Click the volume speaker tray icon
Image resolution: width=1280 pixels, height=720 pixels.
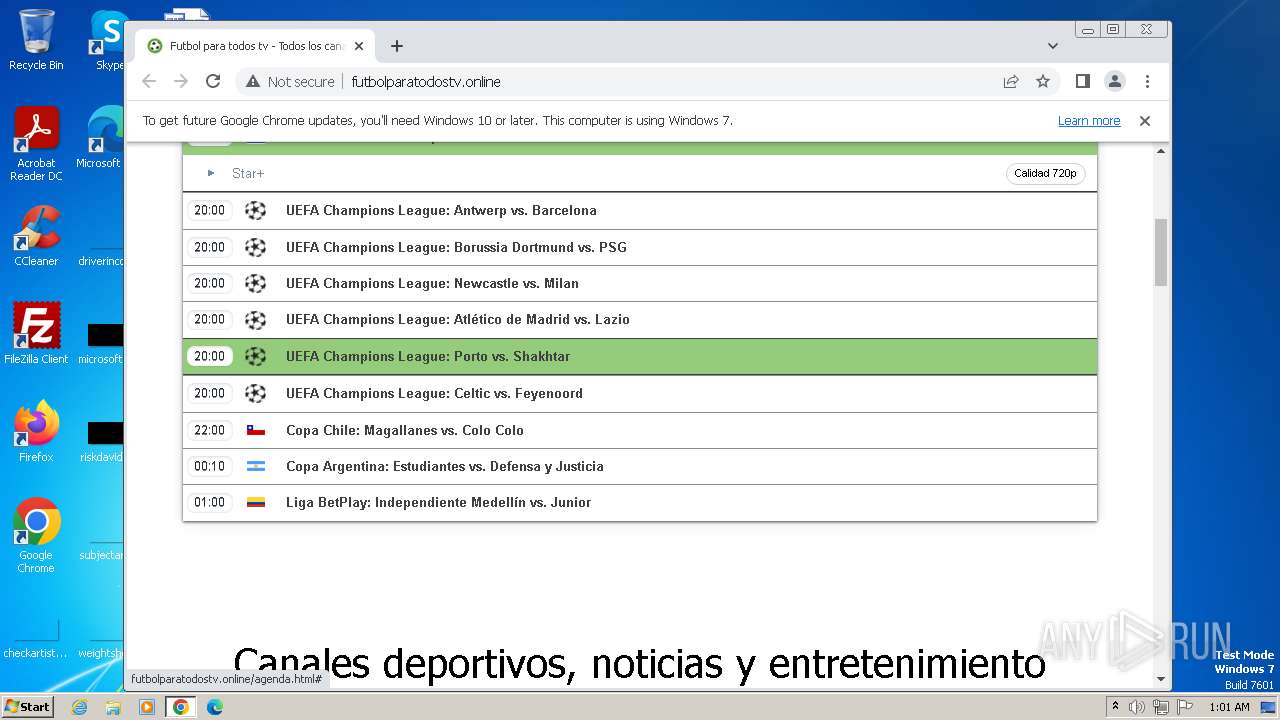pyautogui.click(x=1137, y=707)
